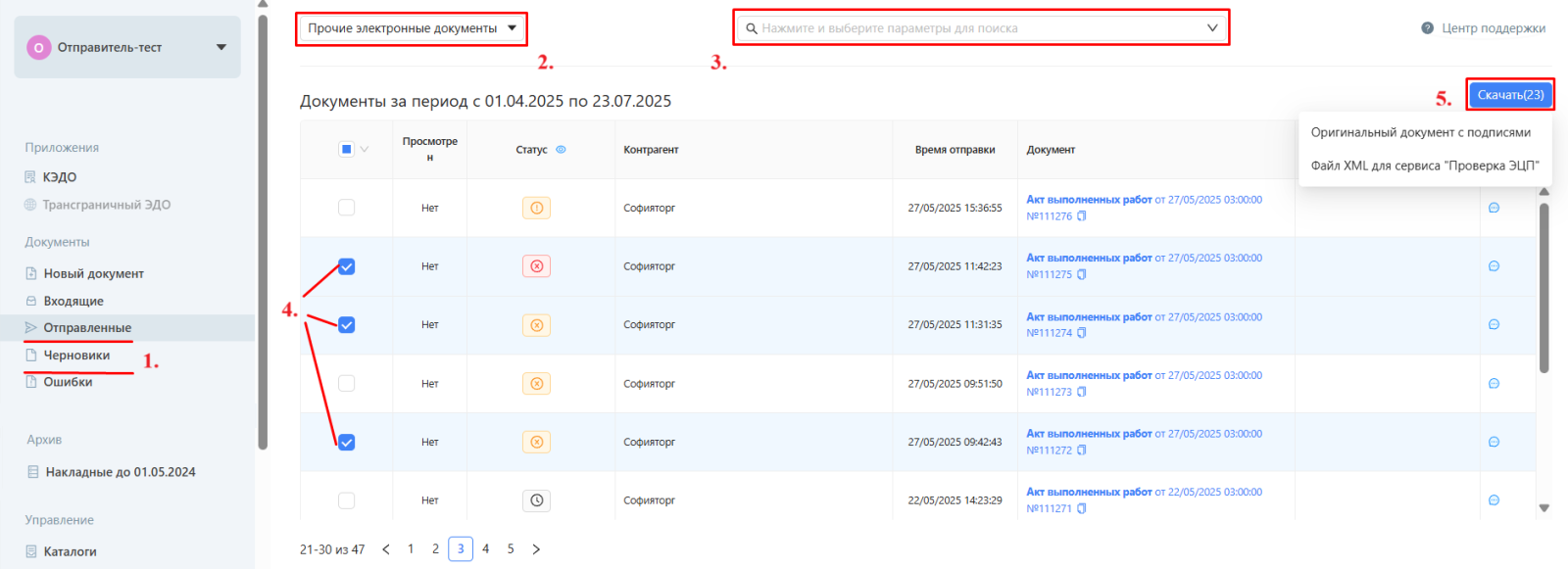Screen dimensions: 1568x569
Task: Open Черновики in the sidebar
Action: 76,356
